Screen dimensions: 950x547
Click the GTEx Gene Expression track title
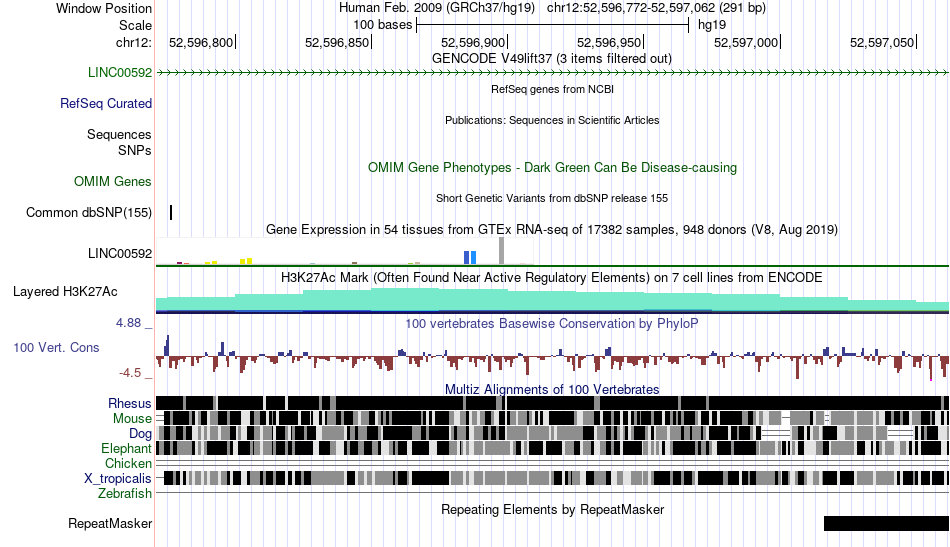[x=552, y=230]
